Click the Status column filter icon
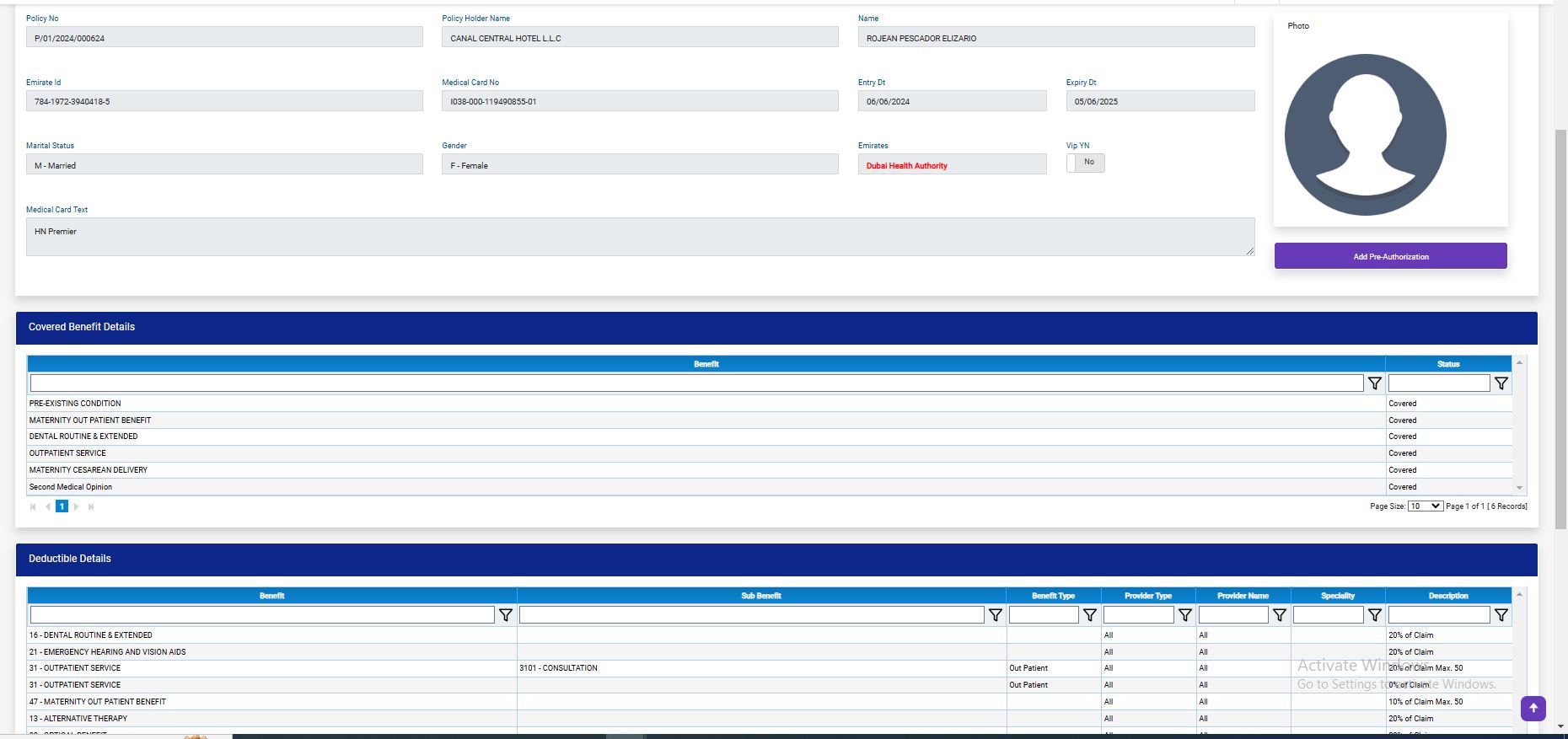 point(1501,383)
